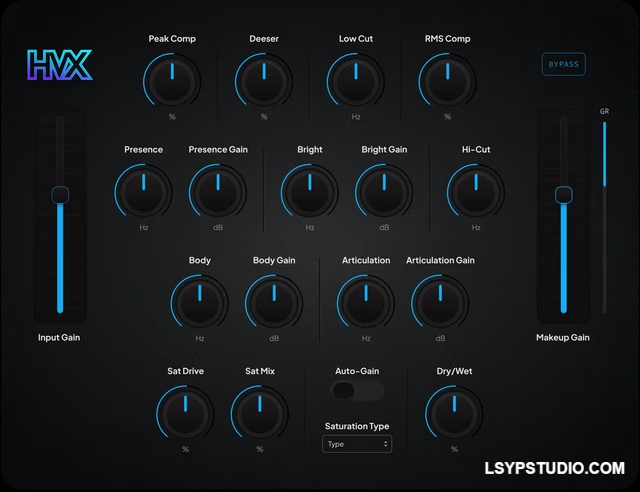Click the Presence Gain knob
640x492 pixels.
click(x=218, y=192)
